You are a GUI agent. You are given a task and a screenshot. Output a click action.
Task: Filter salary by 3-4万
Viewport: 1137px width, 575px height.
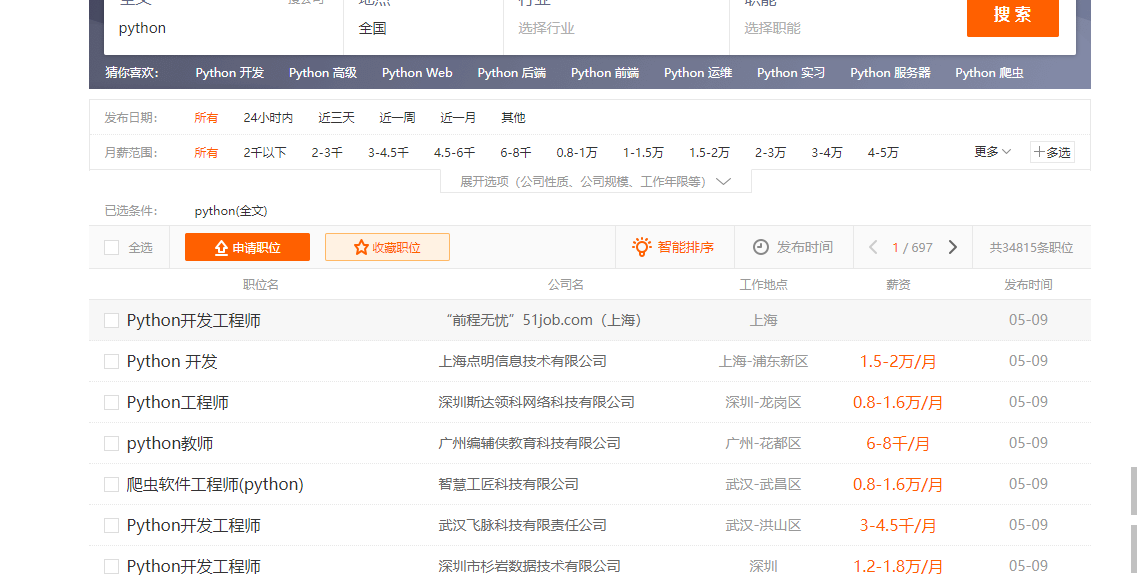(827, 152)
